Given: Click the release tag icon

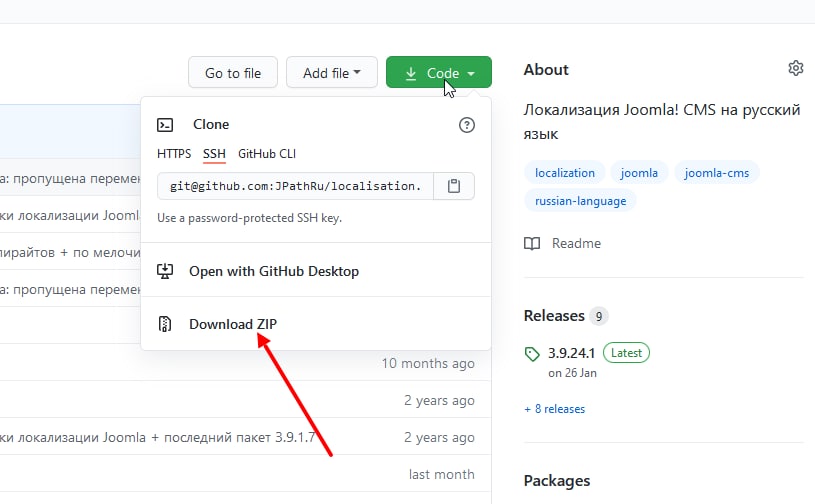Looking at the screenshot, I should 532,353.
